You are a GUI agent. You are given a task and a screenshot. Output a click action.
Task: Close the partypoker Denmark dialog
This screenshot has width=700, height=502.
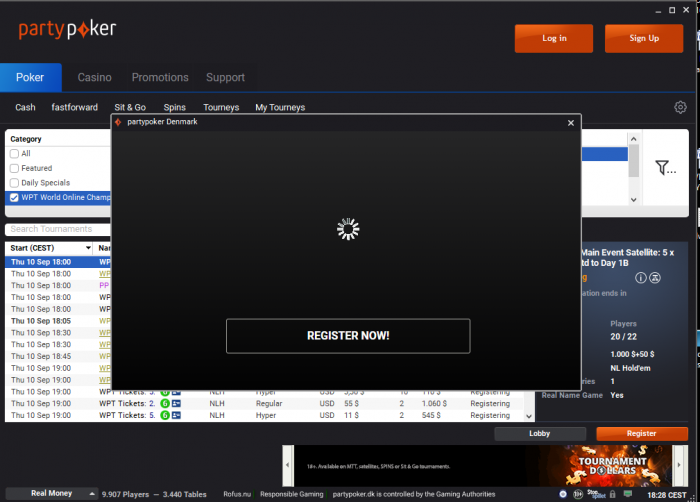[x=571, y=123]
